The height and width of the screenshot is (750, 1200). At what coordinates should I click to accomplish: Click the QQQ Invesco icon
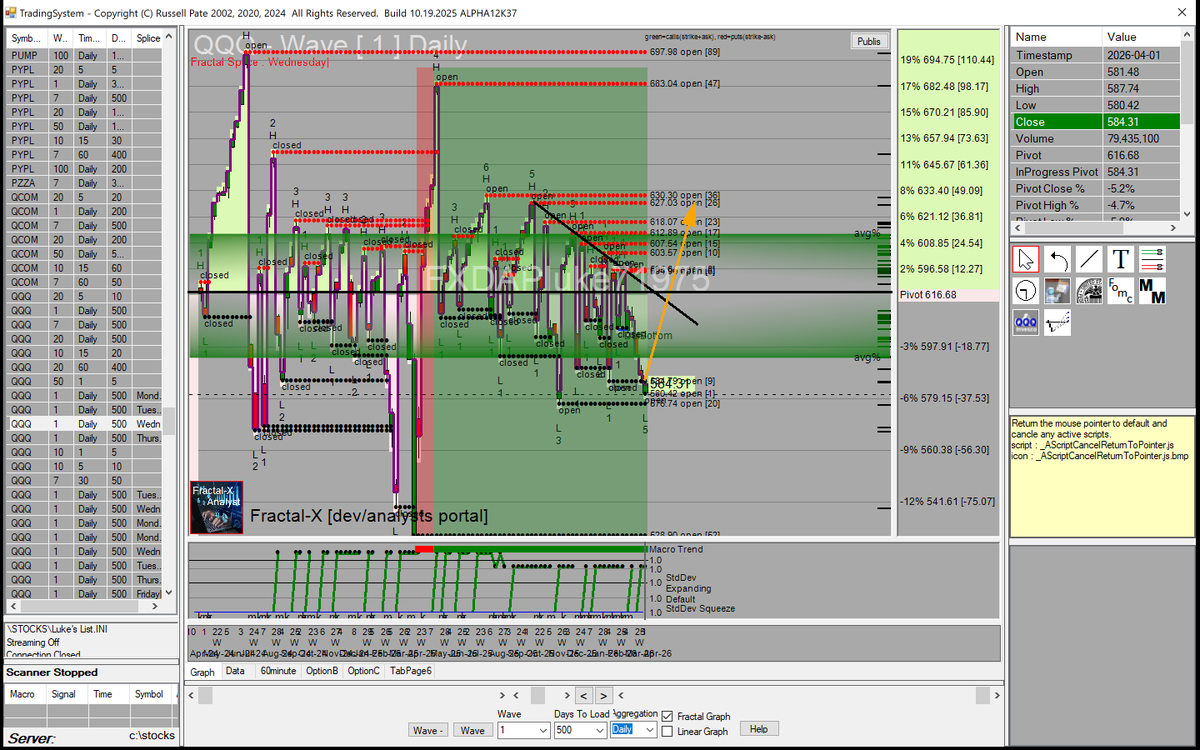tap(1025, 323)
